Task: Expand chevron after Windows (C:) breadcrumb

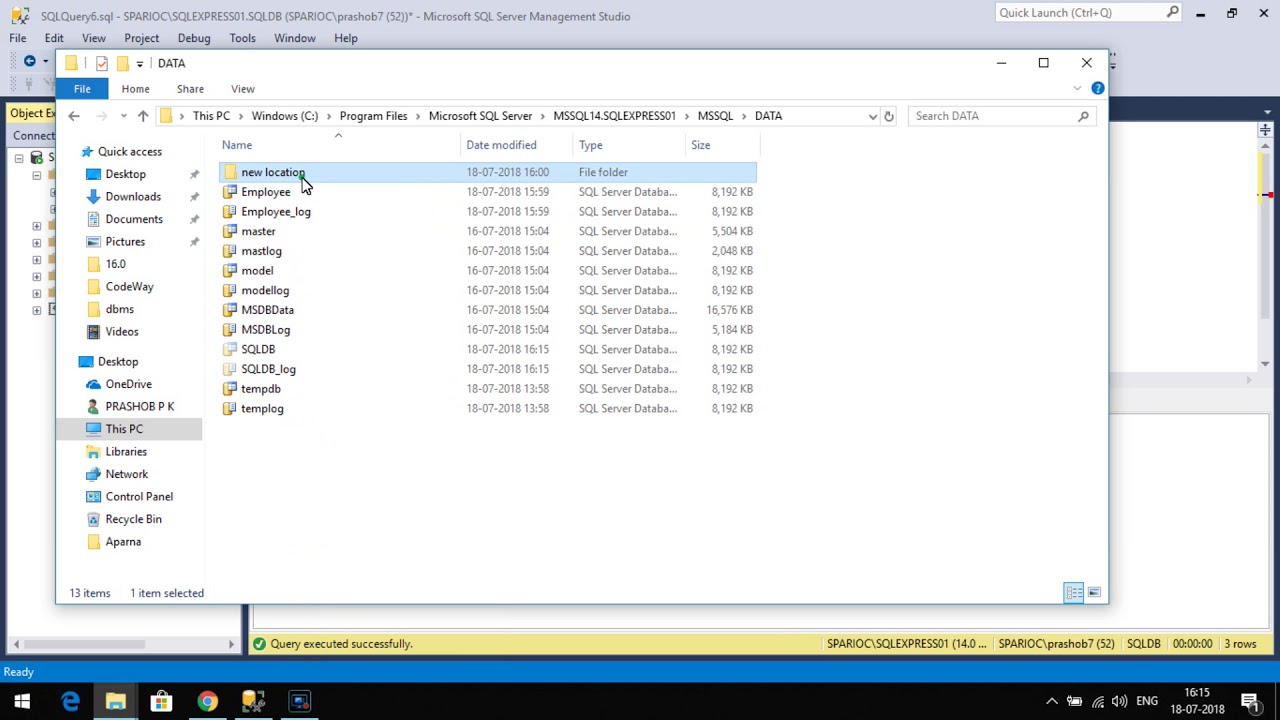Action: pos(328,116)
